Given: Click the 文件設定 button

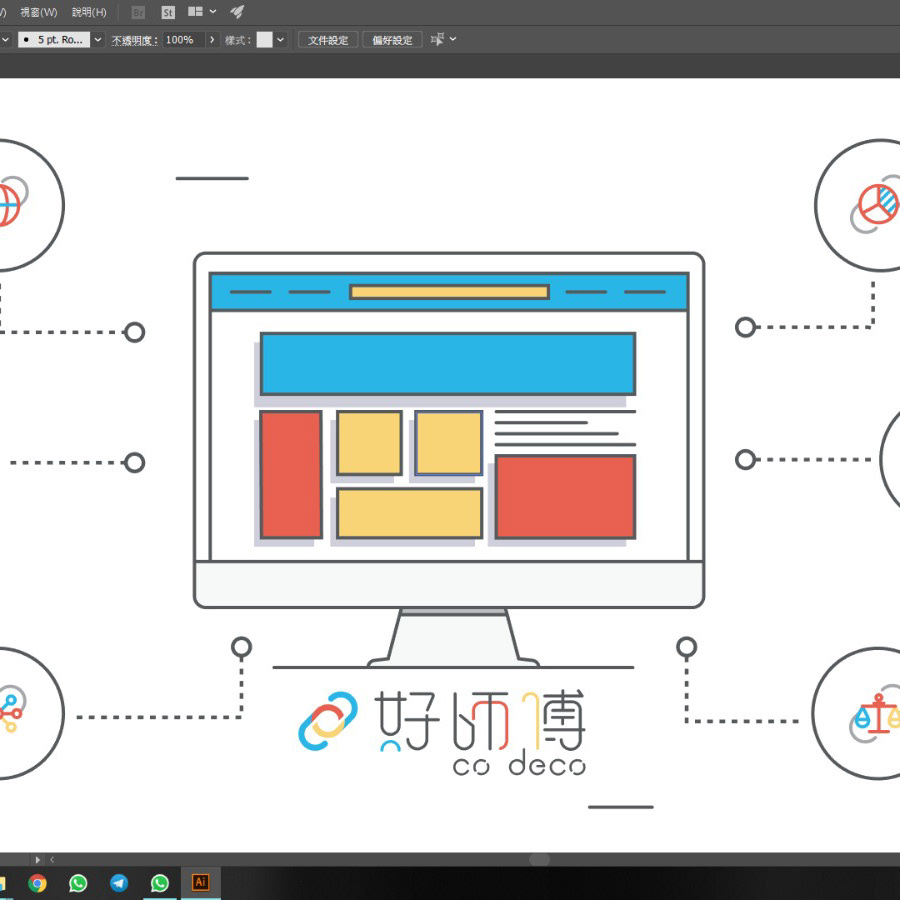Looking at the screenshot, I should (x=328, y=40).
